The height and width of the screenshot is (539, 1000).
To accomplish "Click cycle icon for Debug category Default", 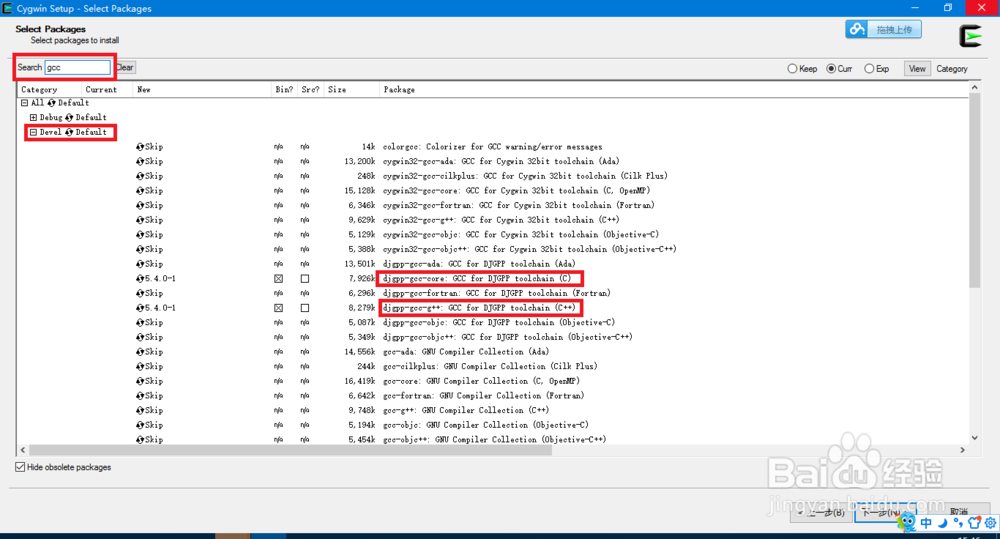I will pyautogui.click(x=70, y=117).
